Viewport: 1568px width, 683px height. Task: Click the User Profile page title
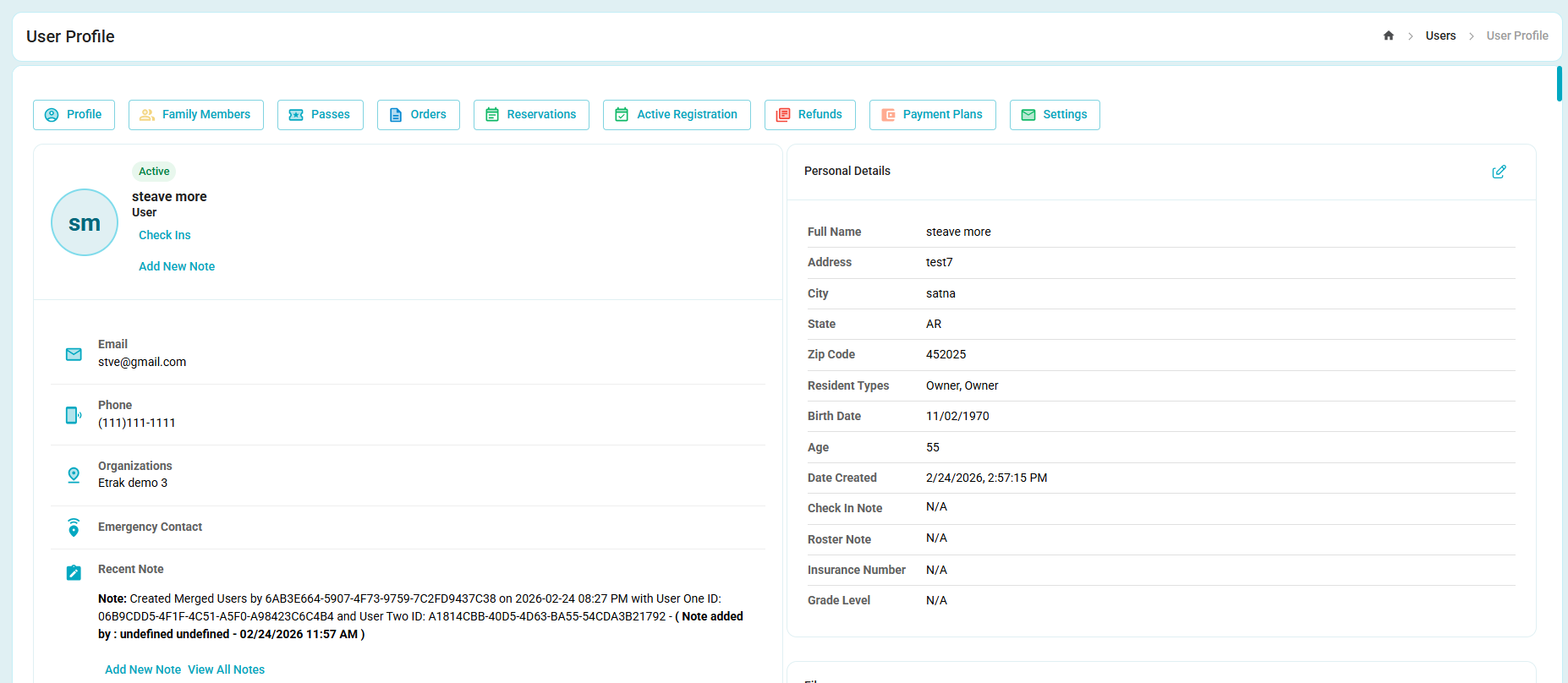coord(70,36)
